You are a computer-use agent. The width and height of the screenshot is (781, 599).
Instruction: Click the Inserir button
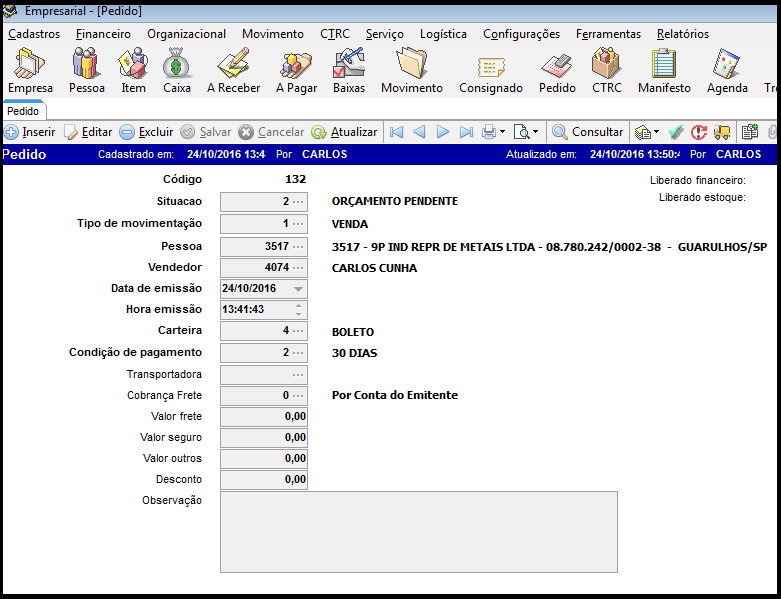point(30,132)
